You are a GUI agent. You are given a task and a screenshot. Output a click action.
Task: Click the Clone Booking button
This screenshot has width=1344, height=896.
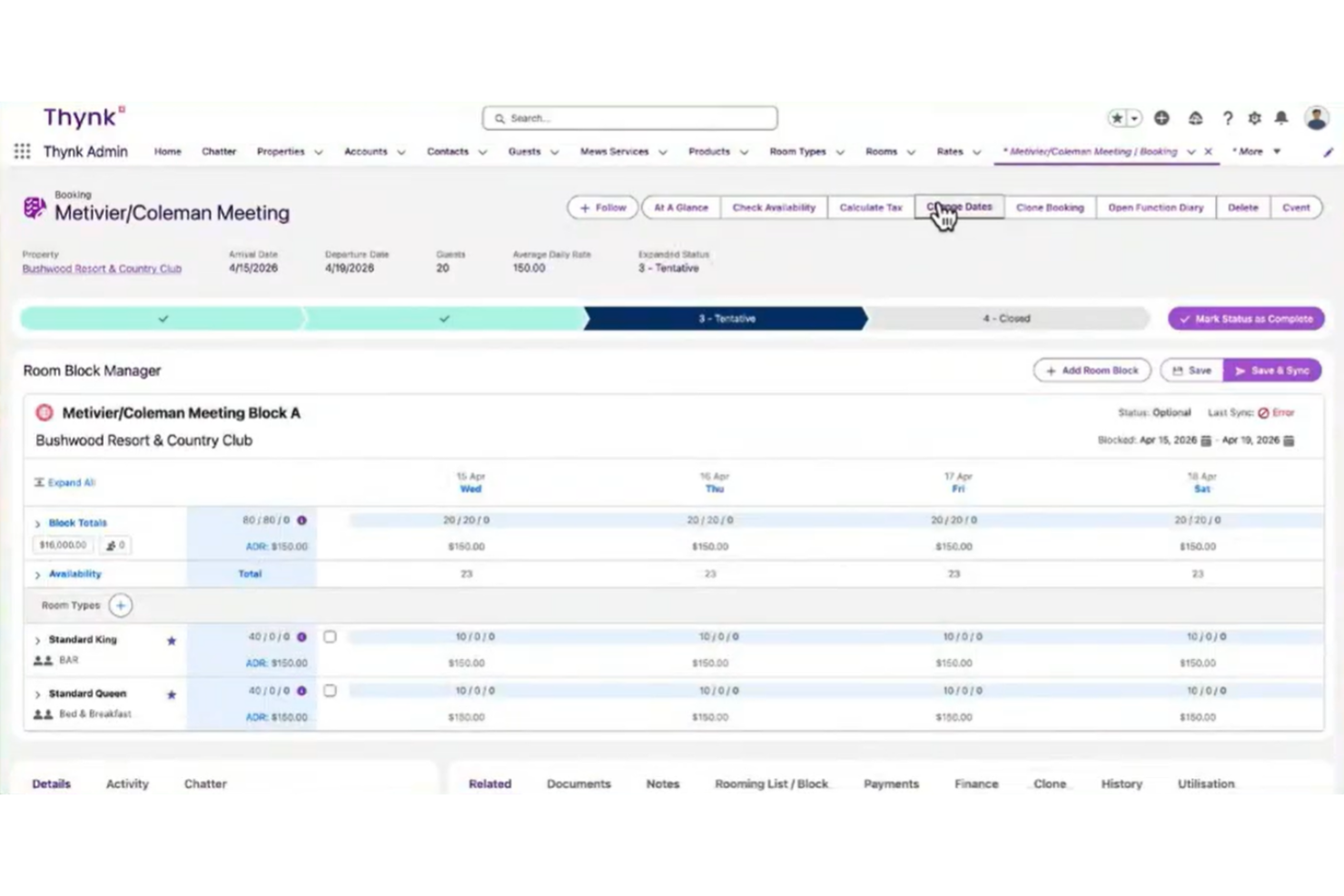coord(1050,207)
